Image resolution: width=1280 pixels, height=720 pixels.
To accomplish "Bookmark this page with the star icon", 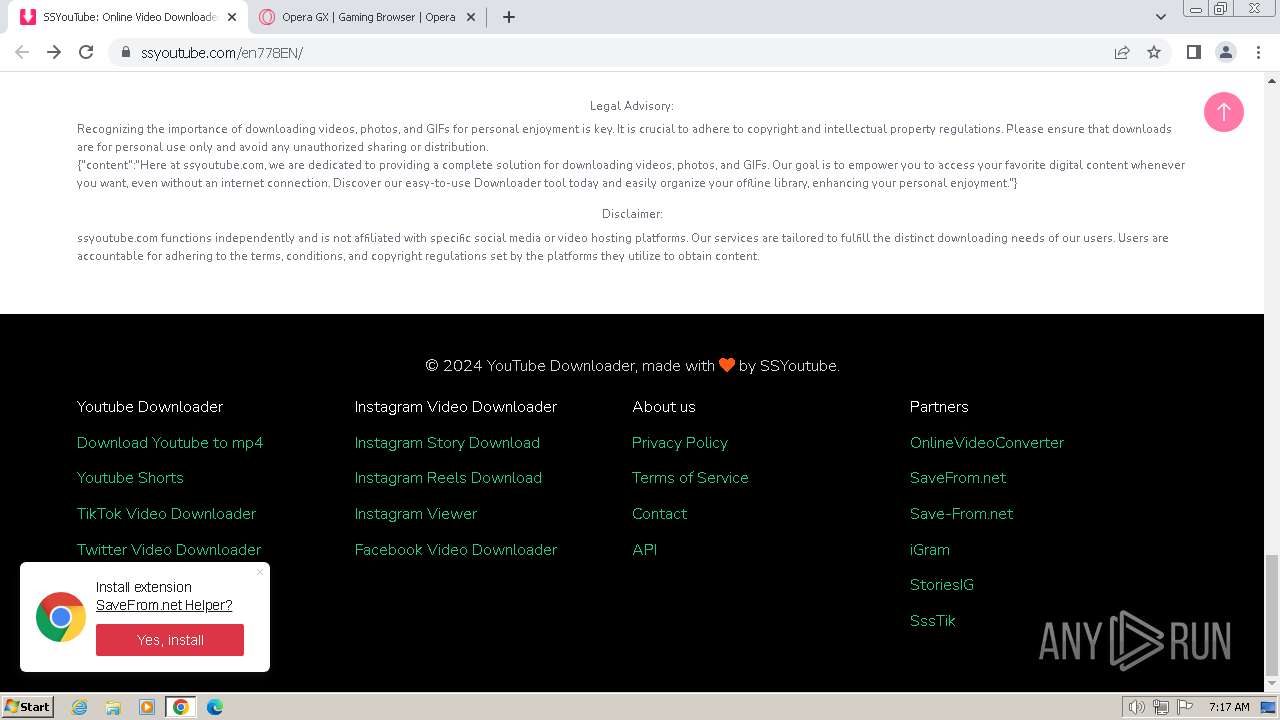I will (1154, 52).
